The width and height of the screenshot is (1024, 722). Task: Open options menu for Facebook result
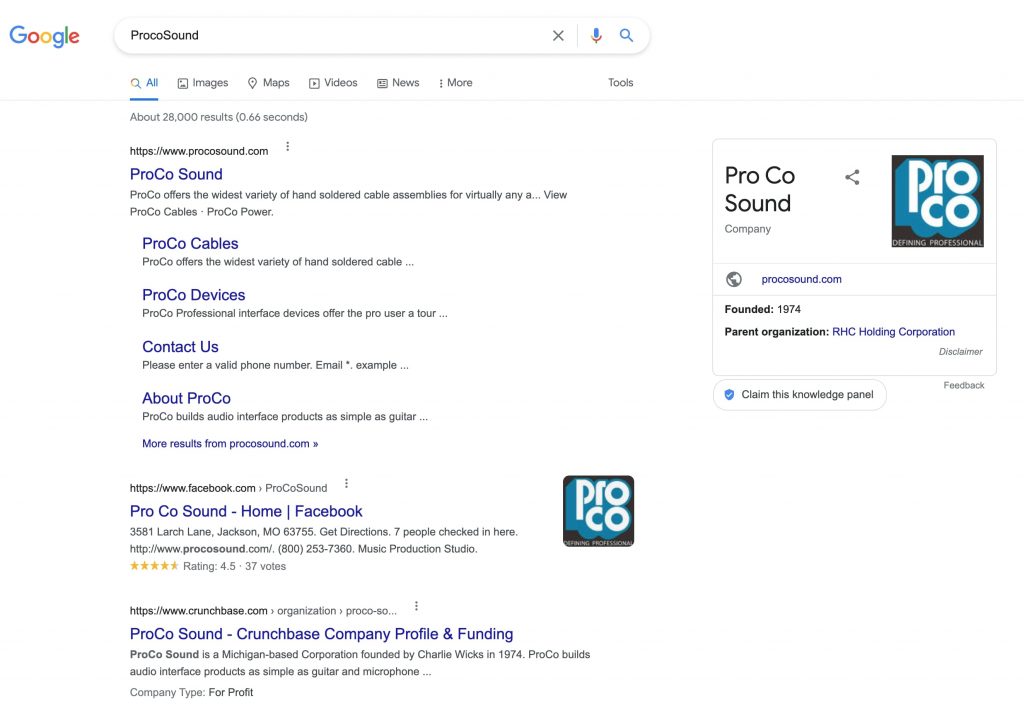click(346, 484)
